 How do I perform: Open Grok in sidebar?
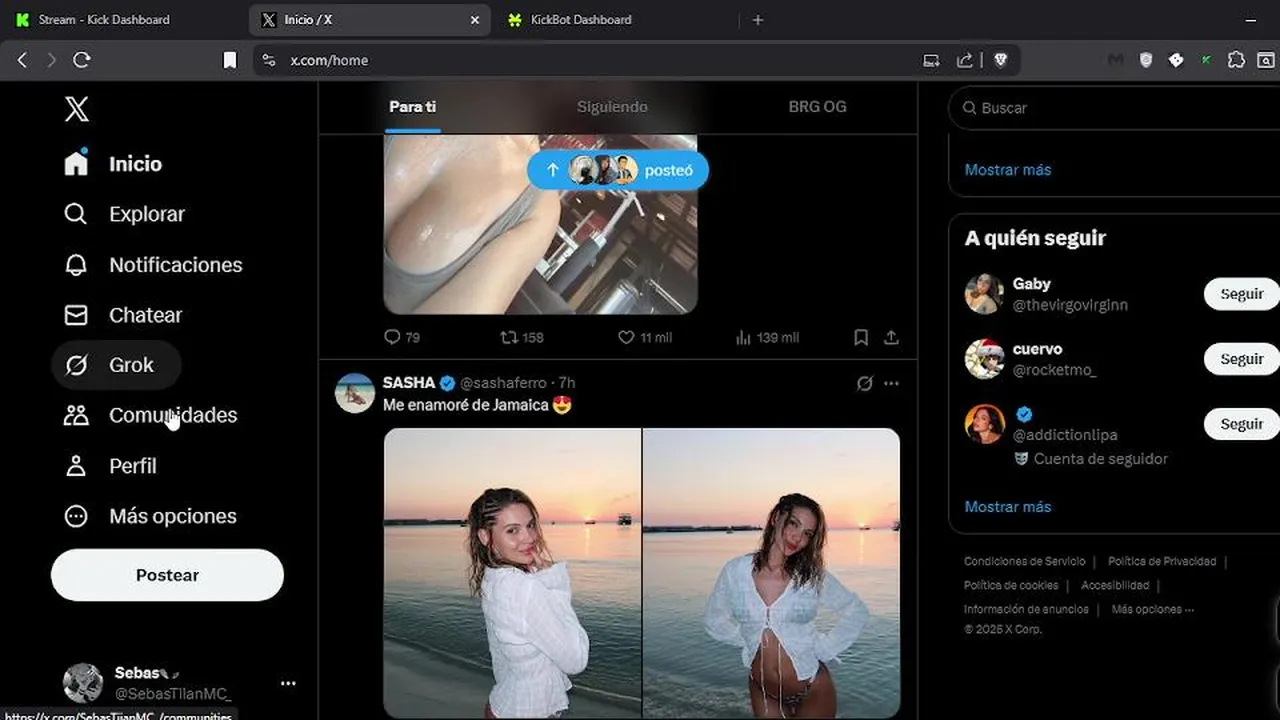(x=116, y=365)
